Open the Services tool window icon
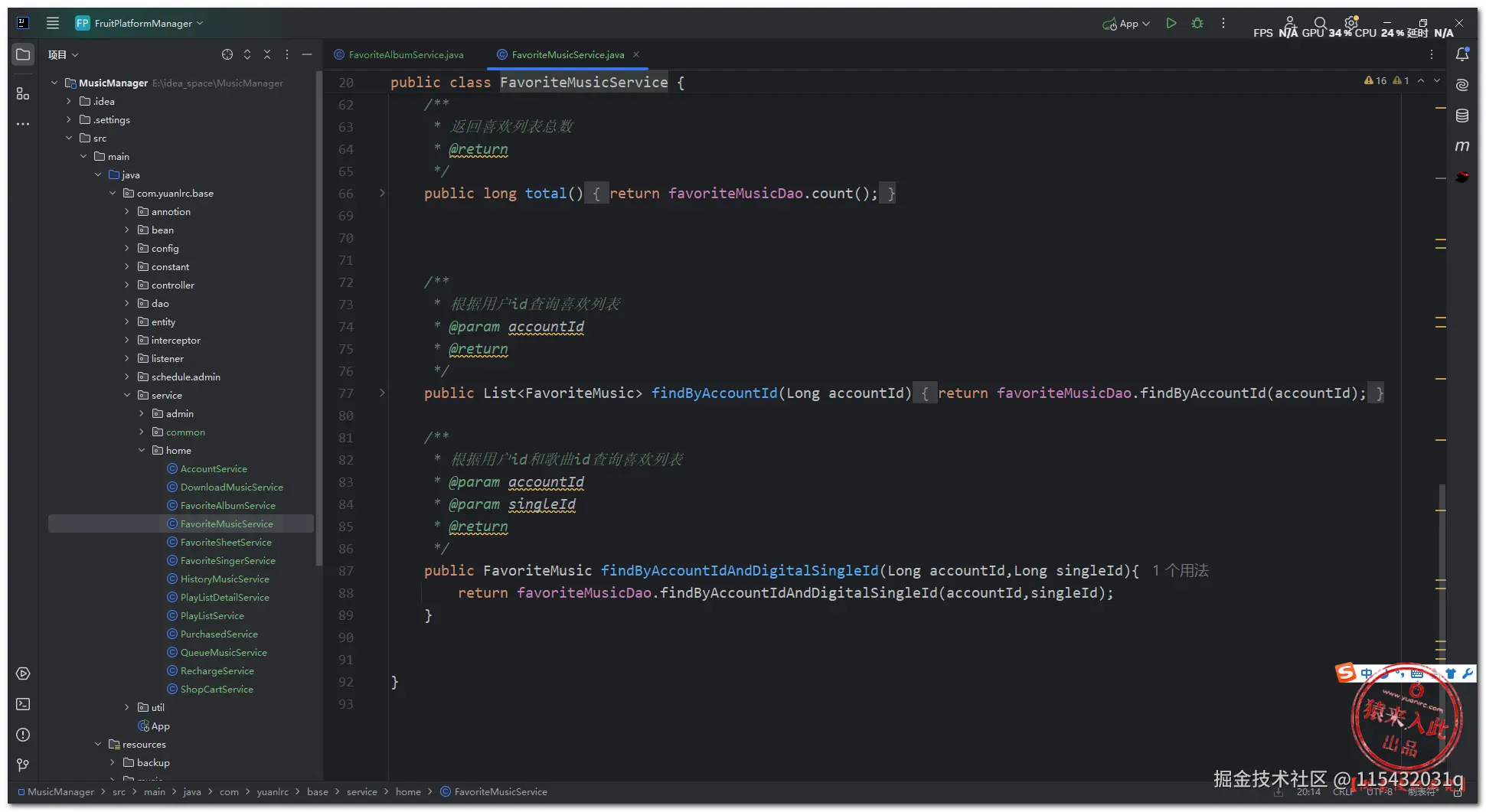The height and width of the screenshot is (812, 1486). click(23, 673)
